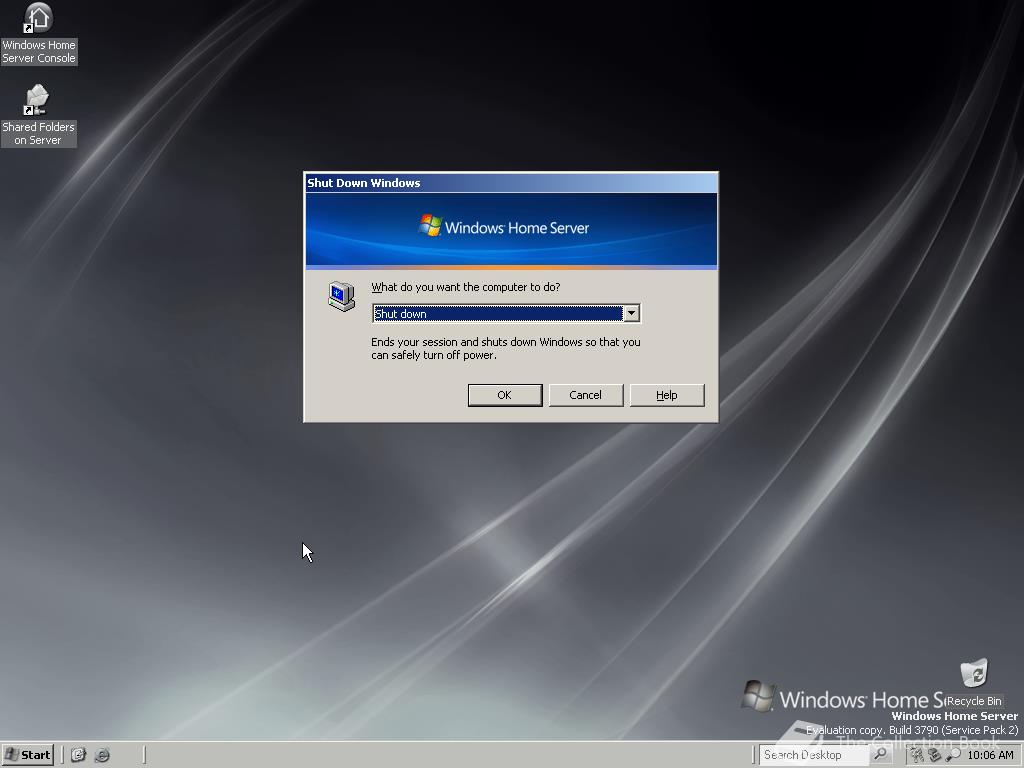The image size is (1024, 768).
Task: Cancel the Shut Down Windows dialog
Action: (x=586, y=395)
